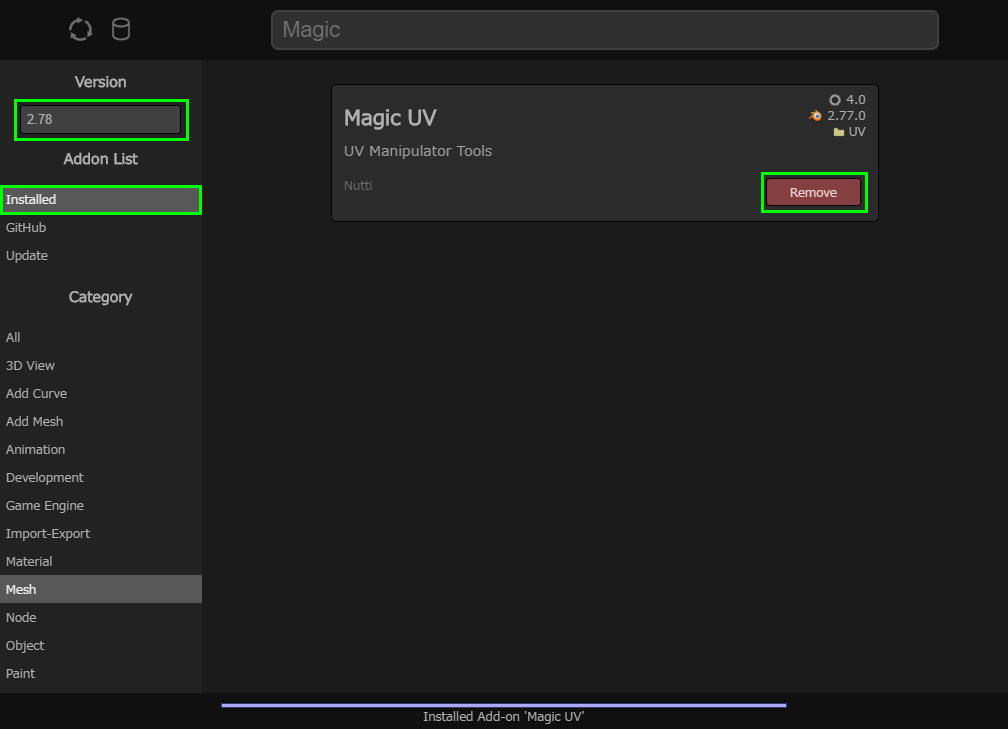Image resolution: width=1008 pixels, height=729 pixels.
Task: Select the Node category
Action: click(101, 618)
